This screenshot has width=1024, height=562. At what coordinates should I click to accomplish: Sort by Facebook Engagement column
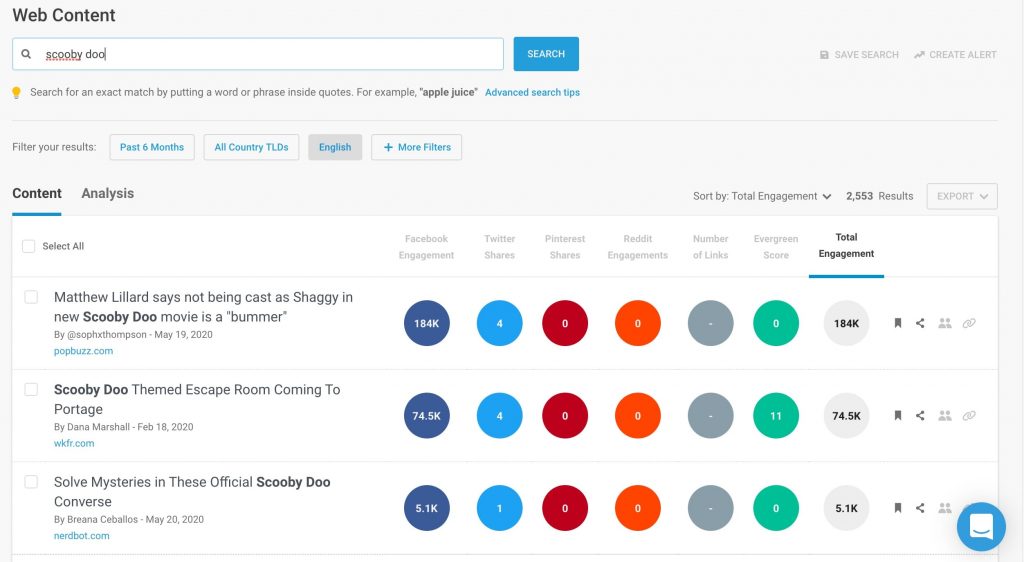point(426,247)
